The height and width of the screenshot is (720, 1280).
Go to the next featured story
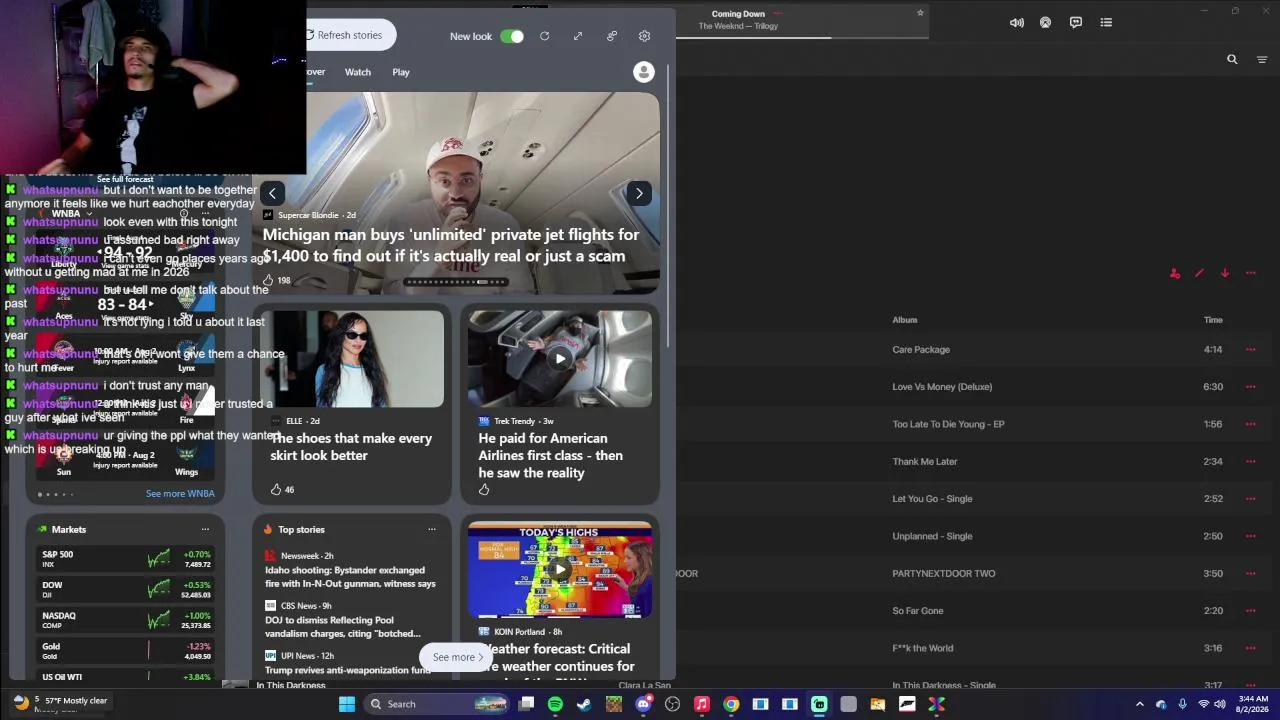(x=639, y=193)
